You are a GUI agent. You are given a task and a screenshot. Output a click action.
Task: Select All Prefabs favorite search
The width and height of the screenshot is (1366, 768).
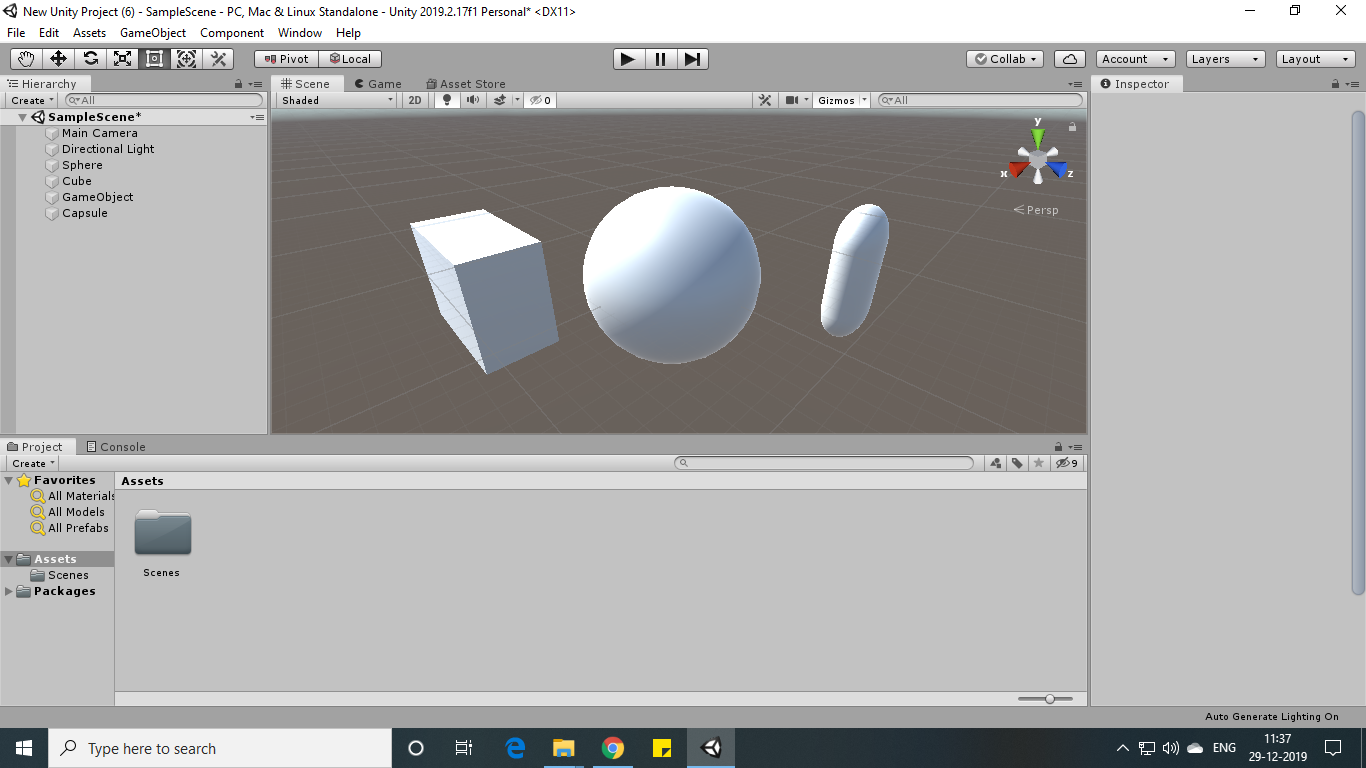70,528
